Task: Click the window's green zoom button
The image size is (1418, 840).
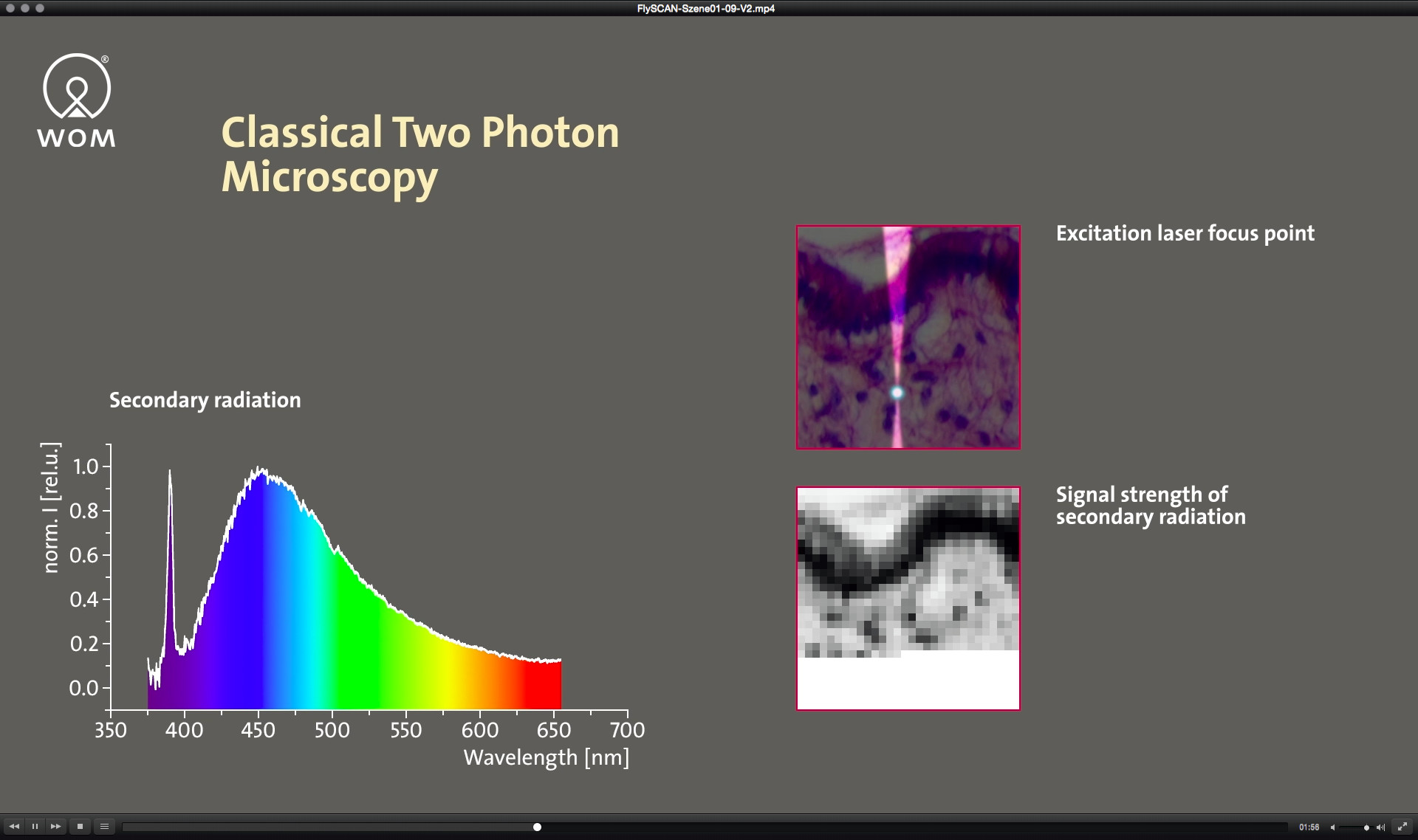Action: 40,8
